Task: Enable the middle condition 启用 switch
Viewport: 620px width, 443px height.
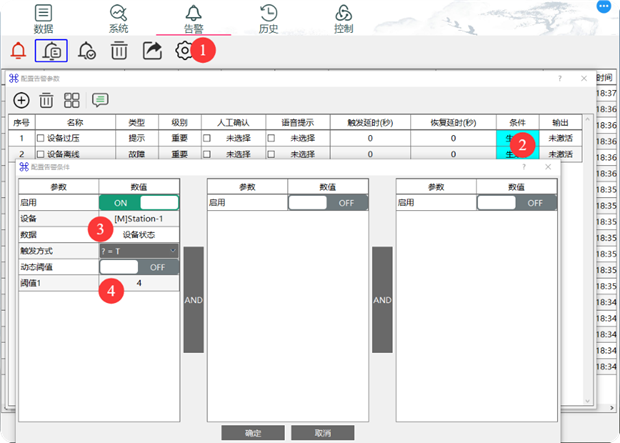Action: pos(328,203)
